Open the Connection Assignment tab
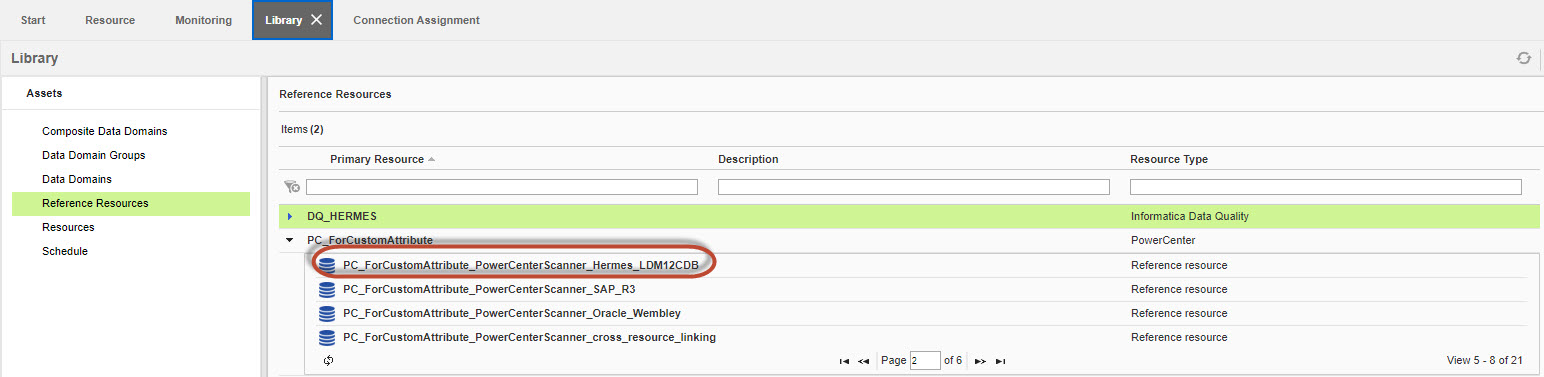The image size is (1544, 377). [x=416, y=20]
